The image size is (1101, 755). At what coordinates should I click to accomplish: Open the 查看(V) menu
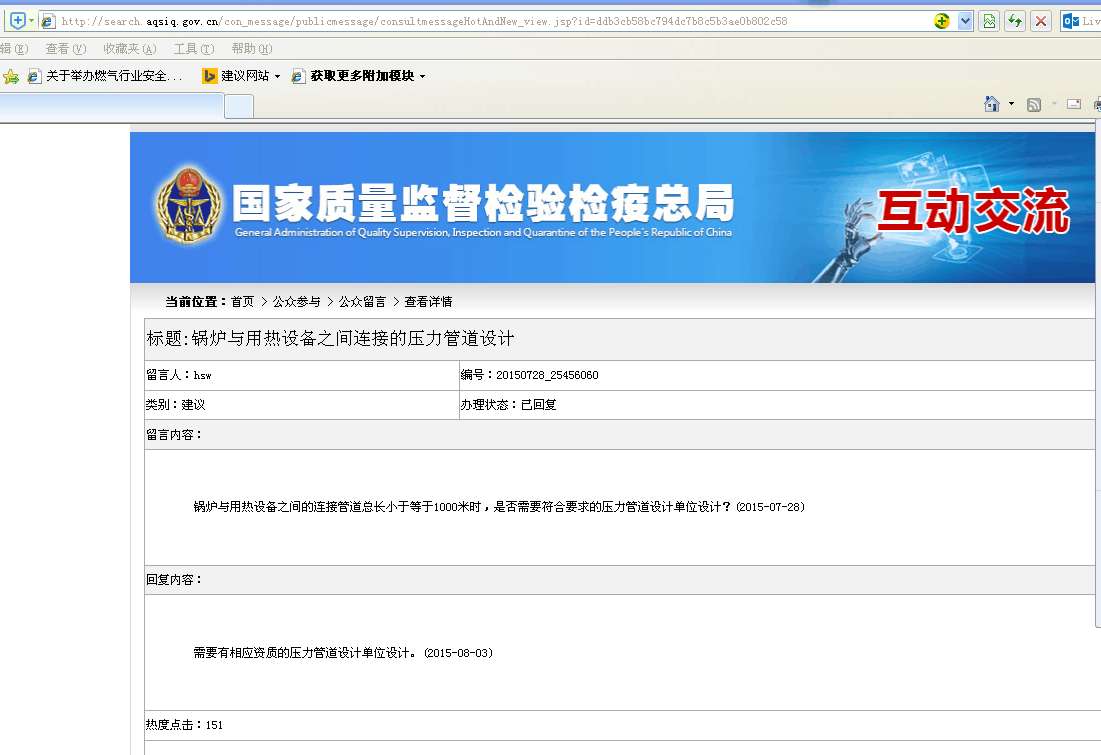pyautogui.click(x=65, y=48)
